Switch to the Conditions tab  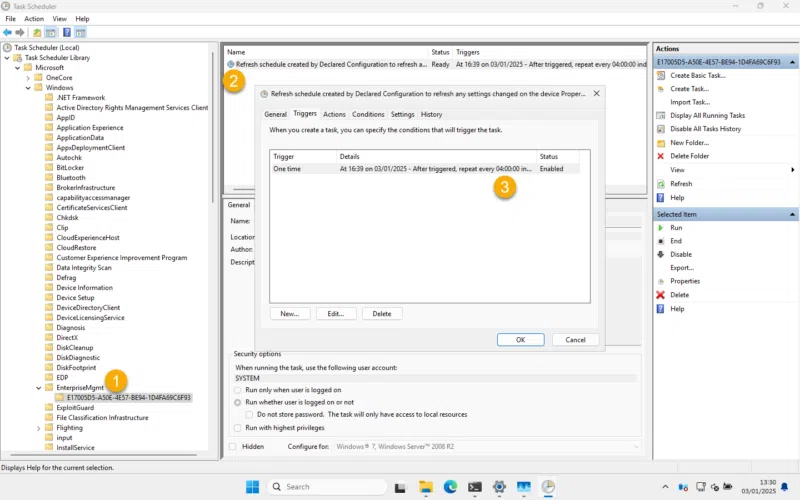pos(368,114)
